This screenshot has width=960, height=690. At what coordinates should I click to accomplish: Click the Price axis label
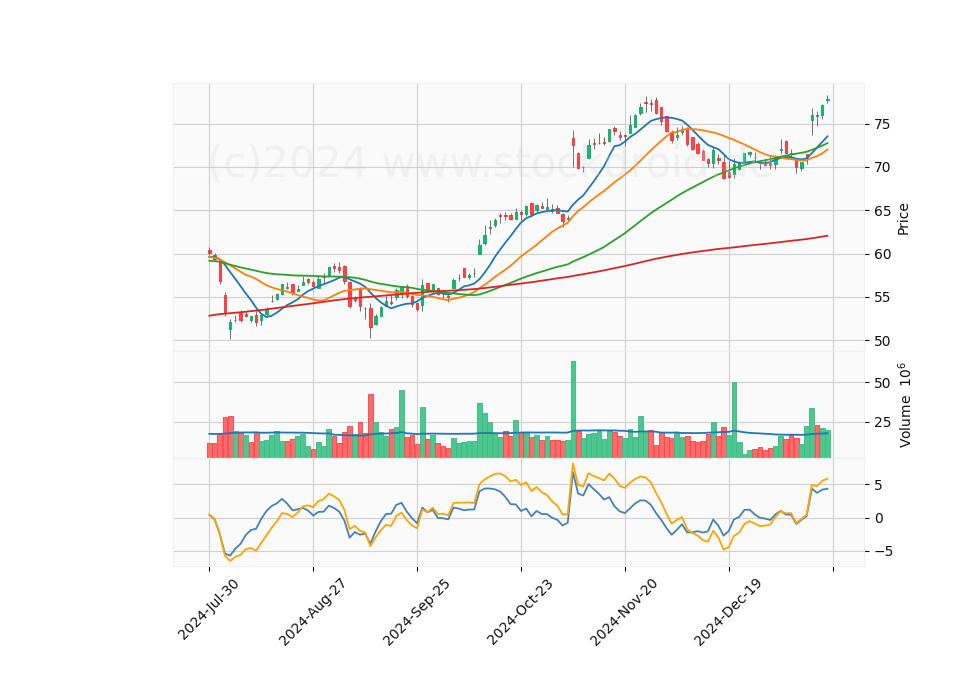(903, 219)
